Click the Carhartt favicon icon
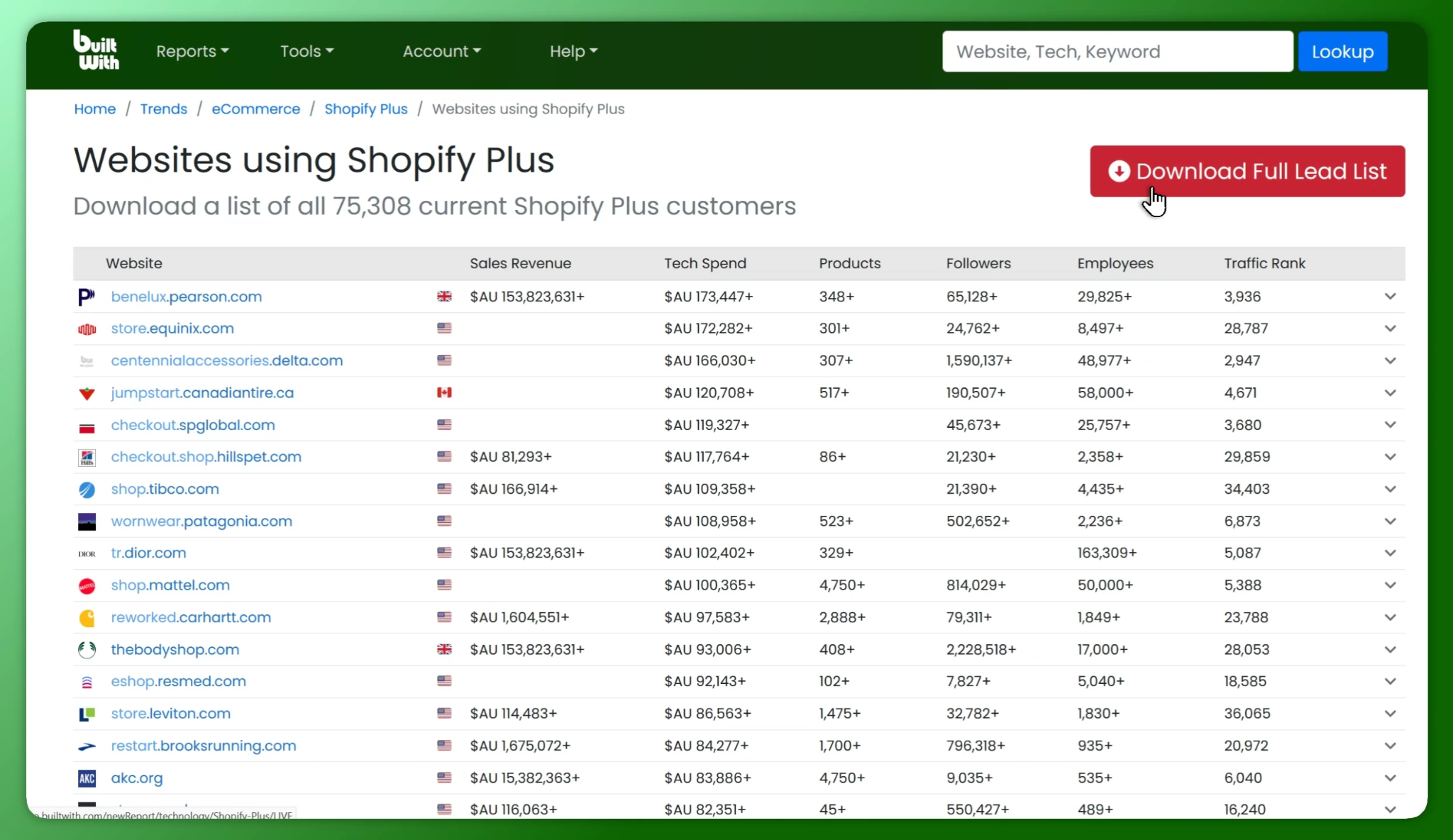The image size is (1453, 840). point(87,618)
